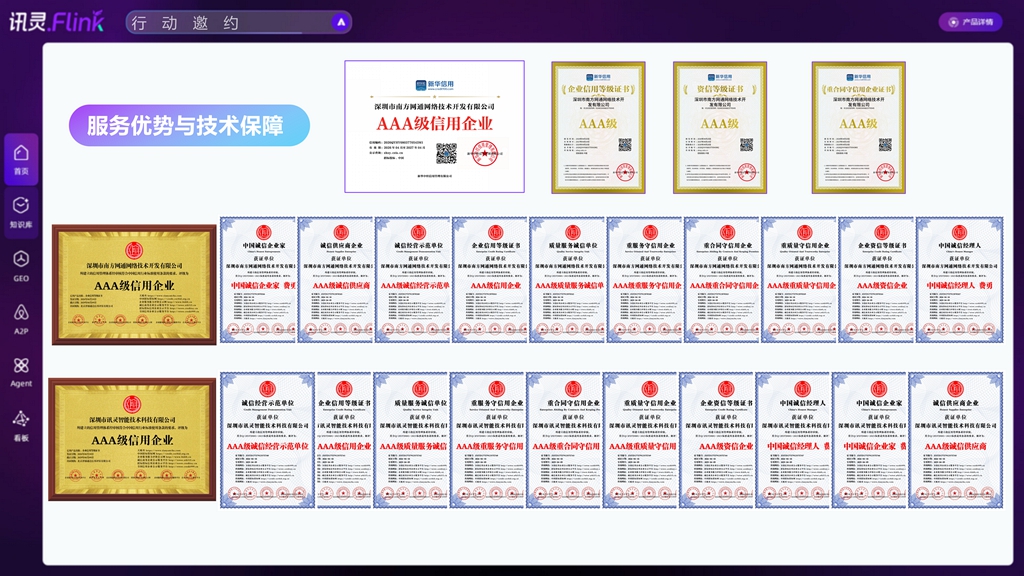Open 南方网通 中国诚信经理人 certificate

click(x=959, y=280)
